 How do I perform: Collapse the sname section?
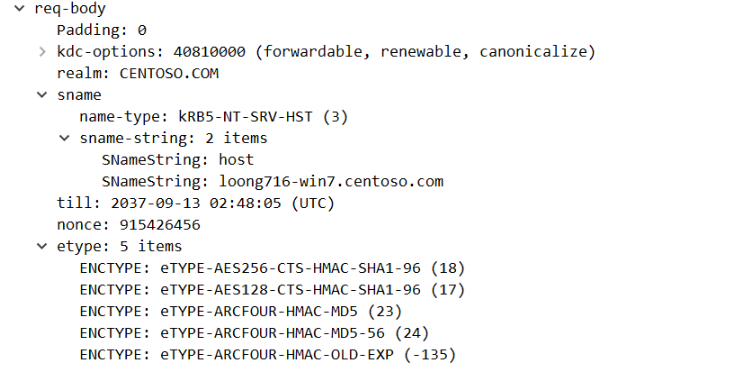pyautogui.click(x=42, y=95)
